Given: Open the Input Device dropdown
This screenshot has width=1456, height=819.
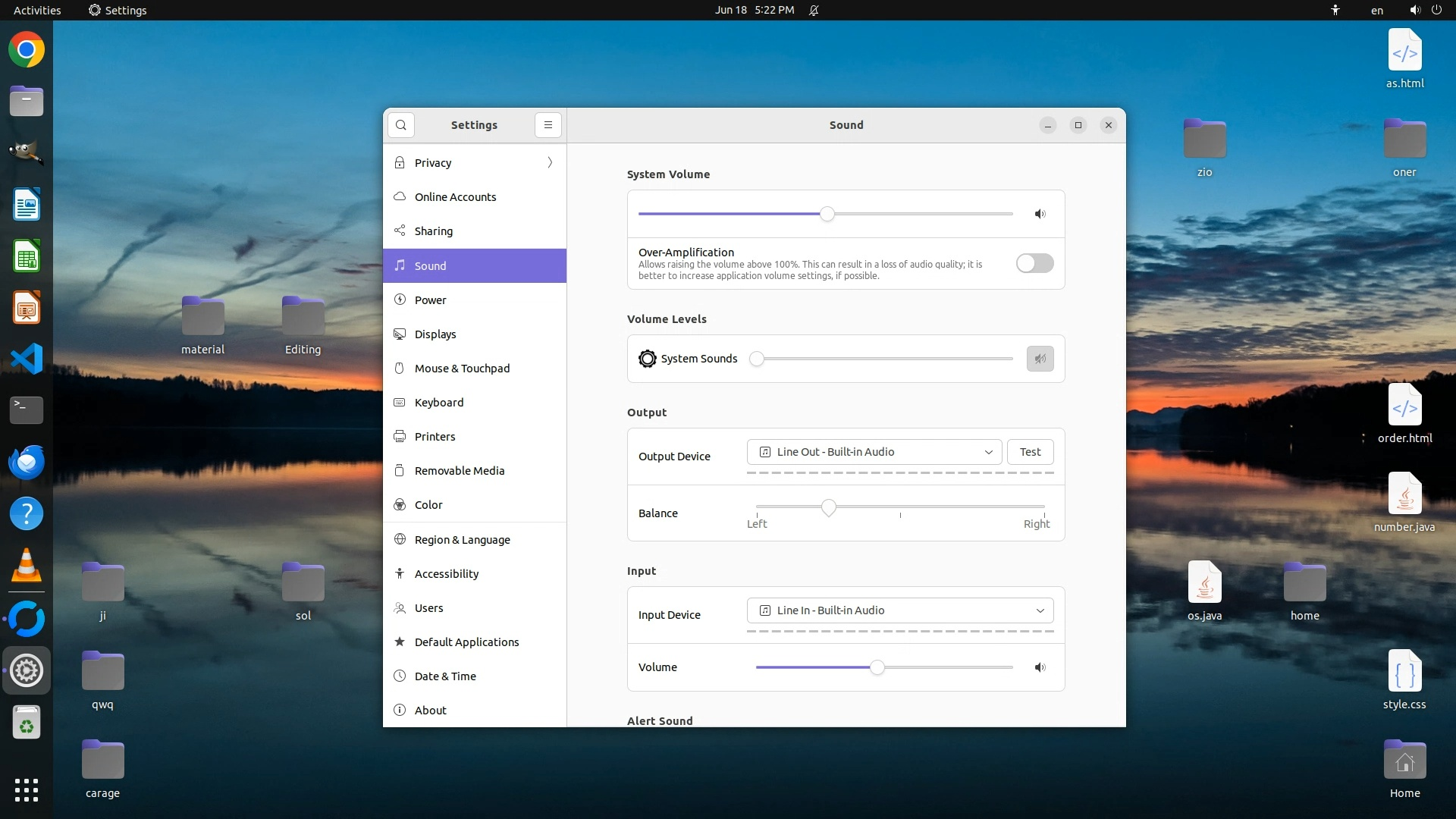Looking at the screenshot, I should click(899, 610).
